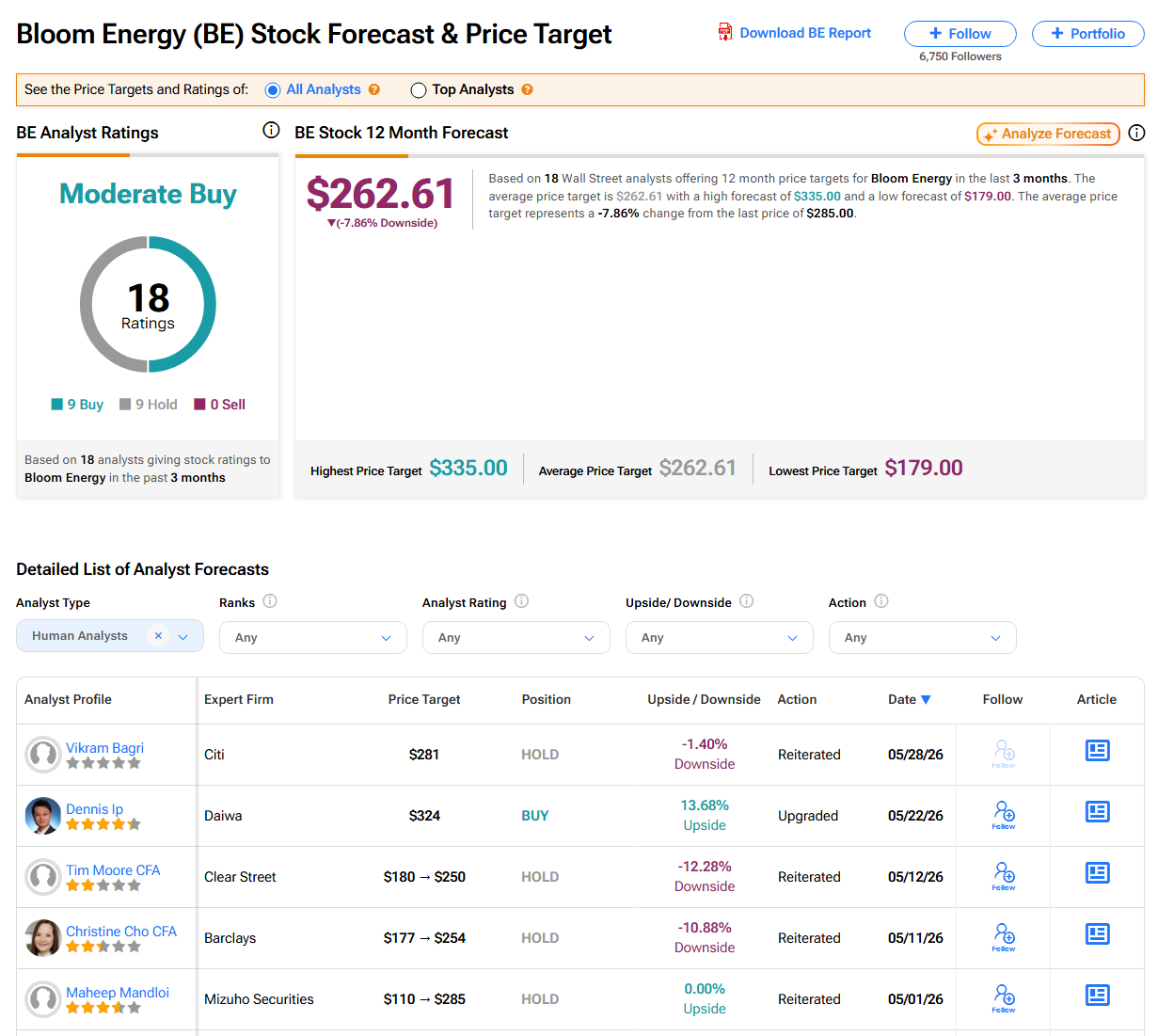Screen dimensions: 1158x1036
Task: Click the 05/28/26 date in the Citi row
Action: tap(915, 755)
